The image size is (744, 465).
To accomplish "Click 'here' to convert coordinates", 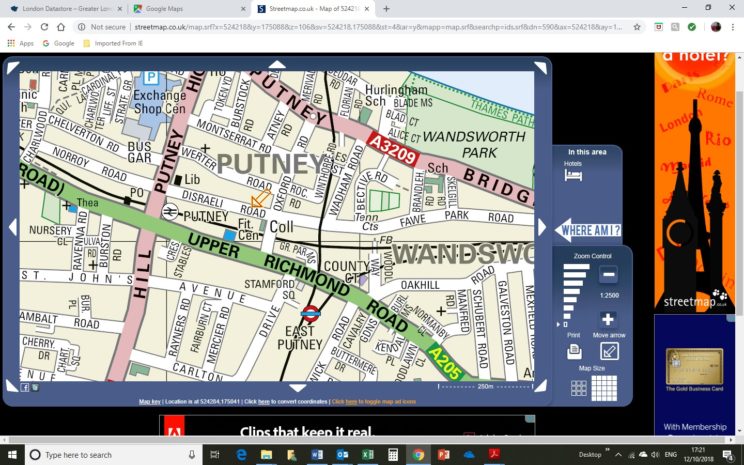I will point(264,402).
